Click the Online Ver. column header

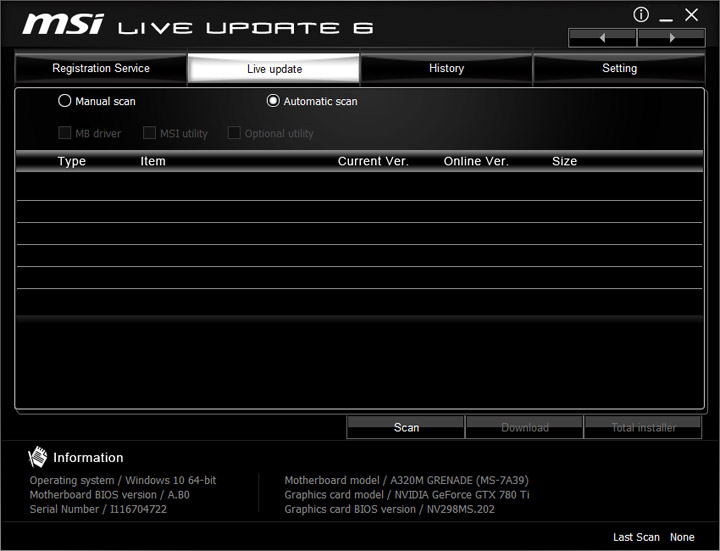(476, 161)
